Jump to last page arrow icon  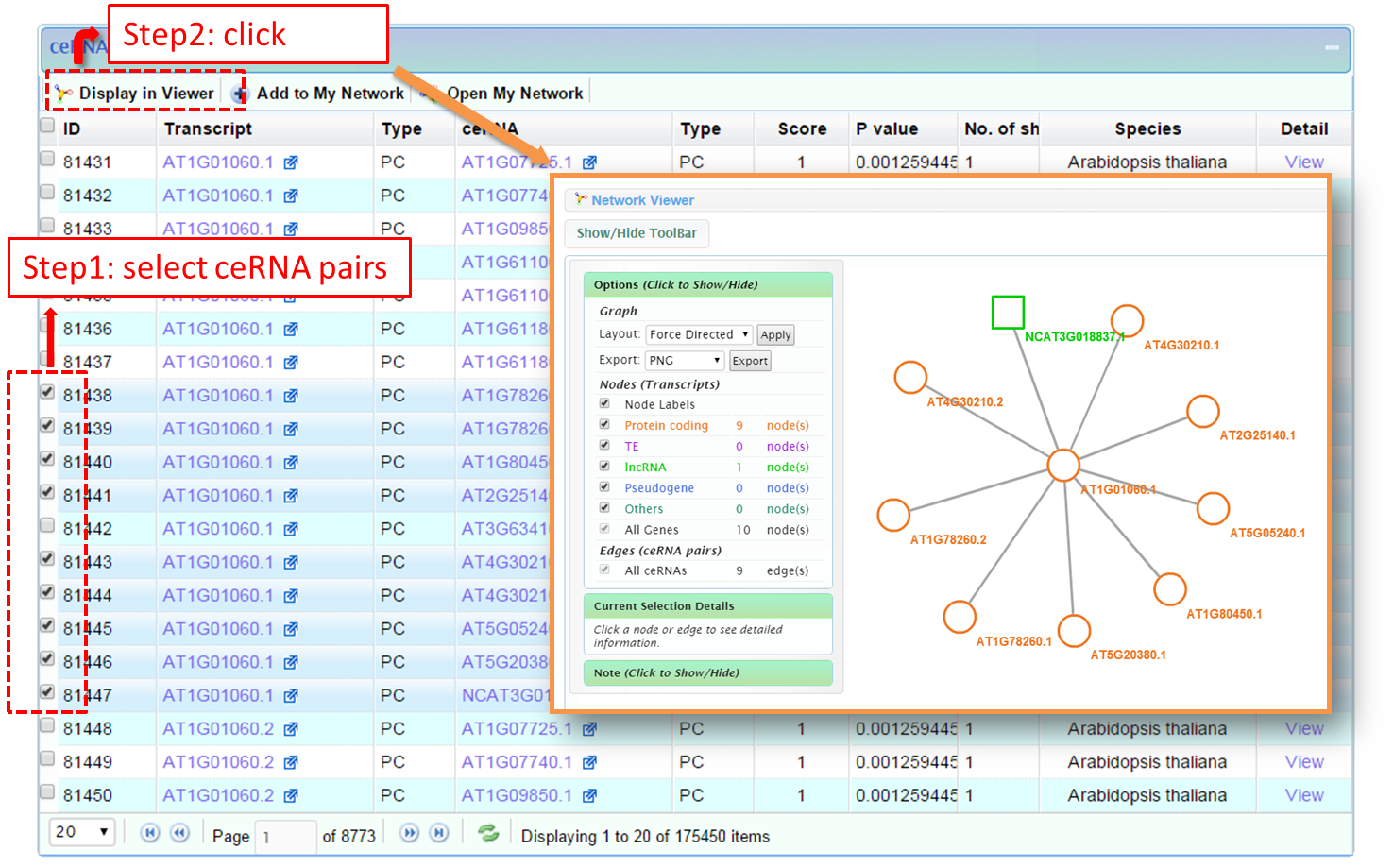click(439, 833)
